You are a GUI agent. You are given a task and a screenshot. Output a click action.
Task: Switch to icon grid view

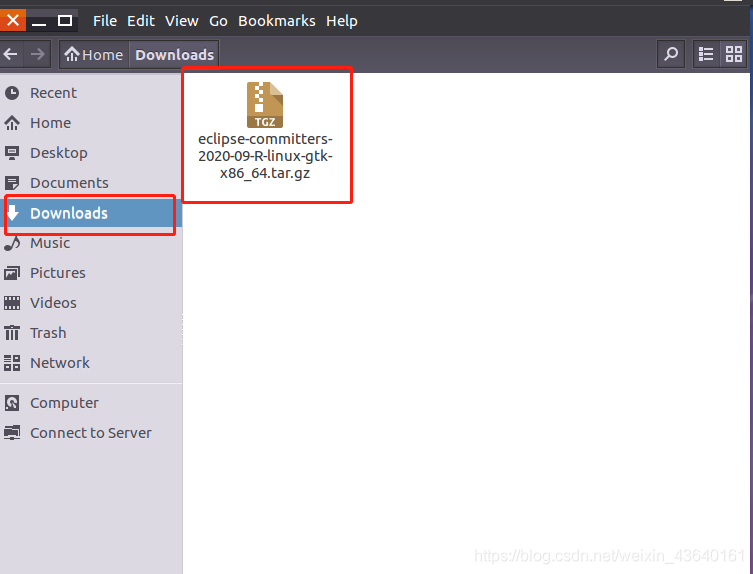coord(734,54)
